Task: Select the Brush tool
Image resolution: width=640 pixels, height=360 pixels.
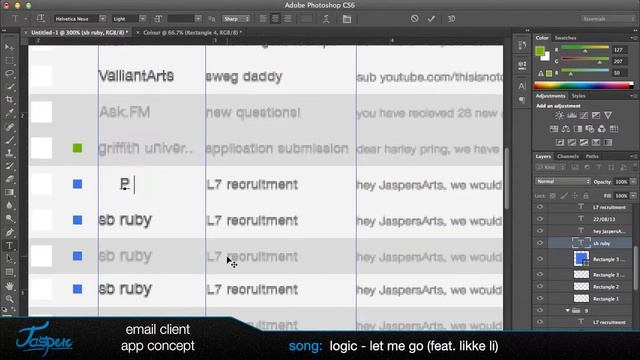Action: click(9, 140)
